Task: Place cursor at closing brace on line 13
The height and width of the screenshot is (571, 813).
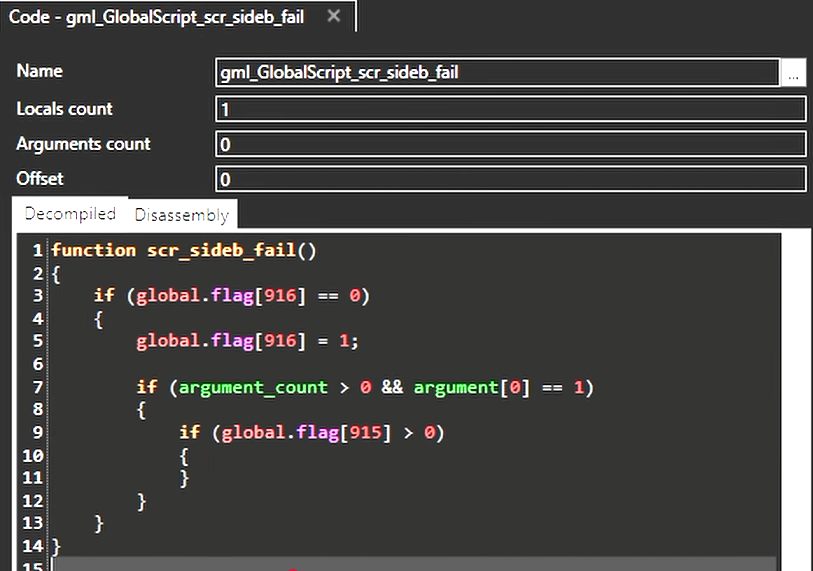Action: point(99,524)
